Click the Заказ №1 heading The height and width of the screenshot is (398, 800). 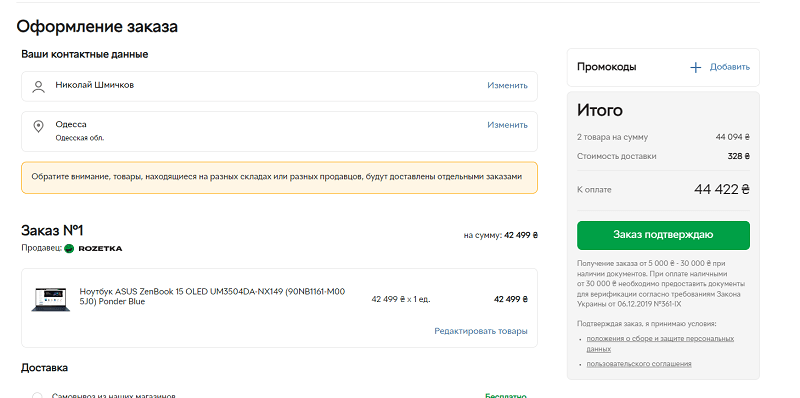52,231
